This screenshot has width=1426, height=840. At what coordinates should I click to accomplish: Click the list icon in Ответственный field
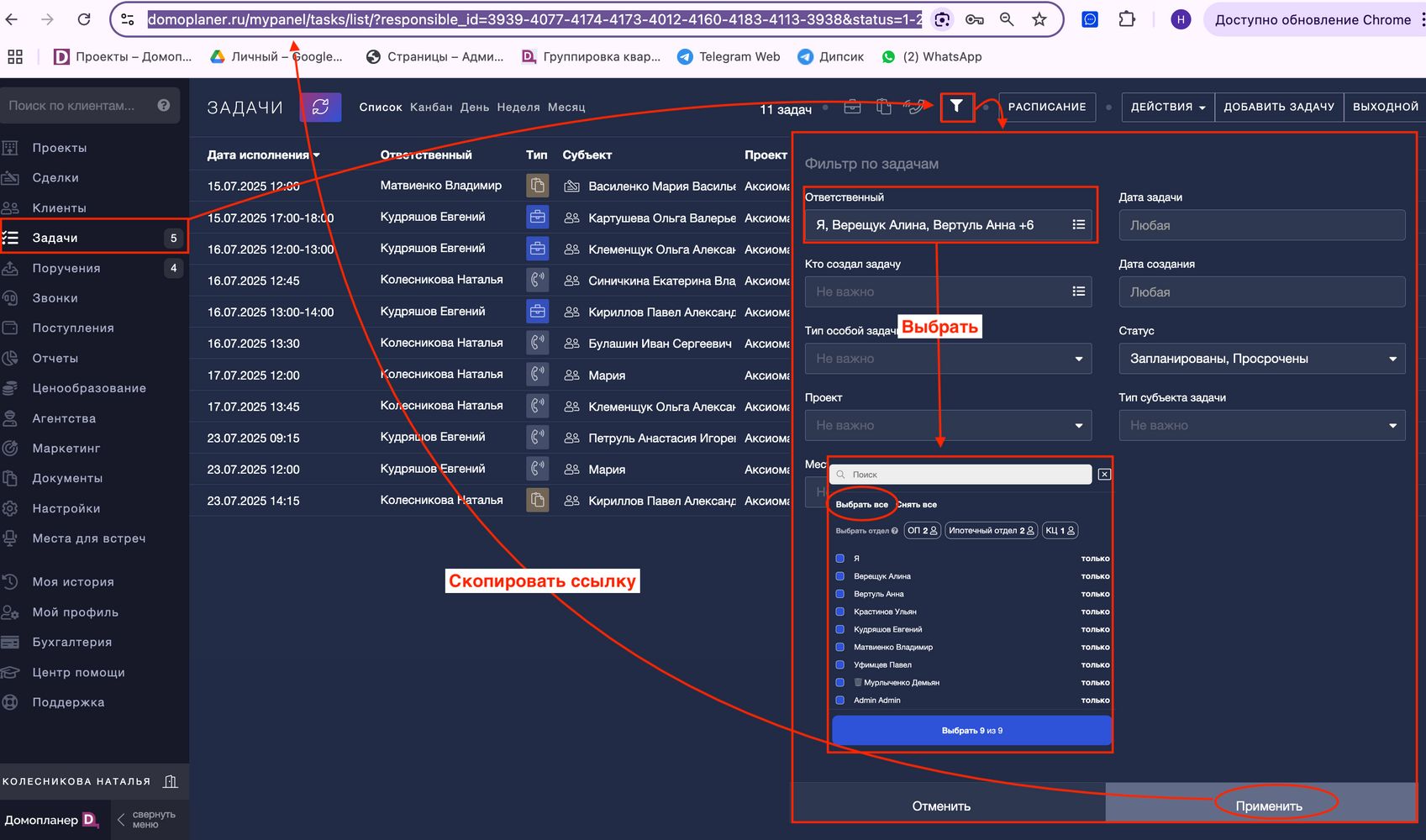1079,225
